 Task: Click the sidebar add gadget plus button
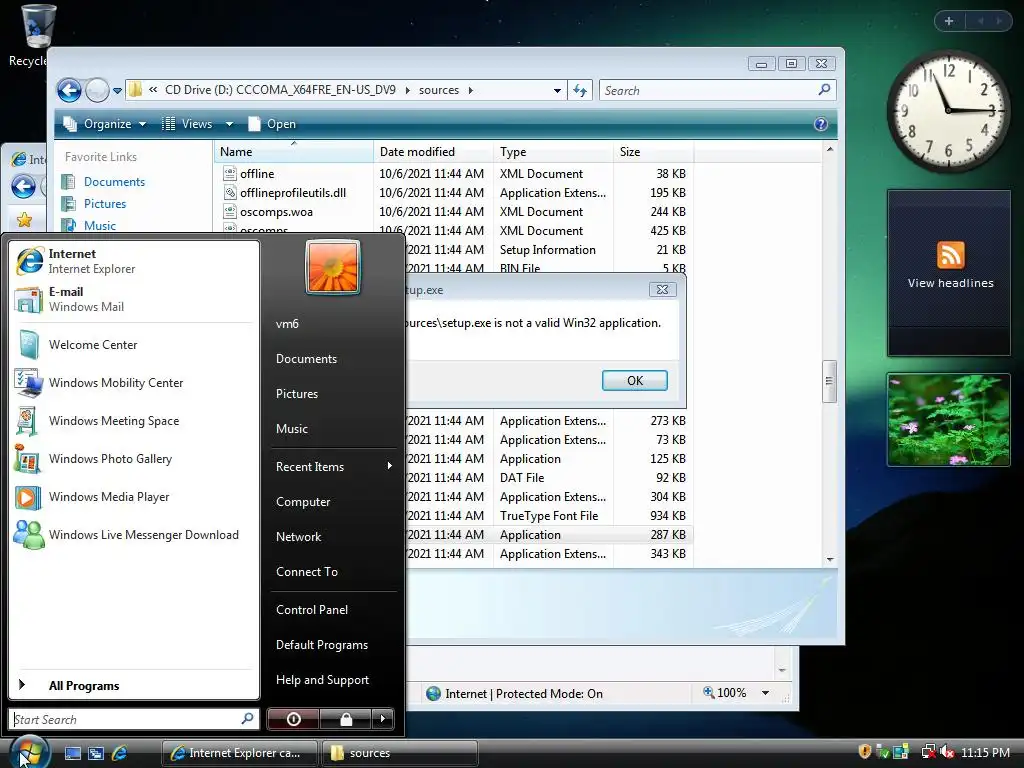tap(949, 21)
